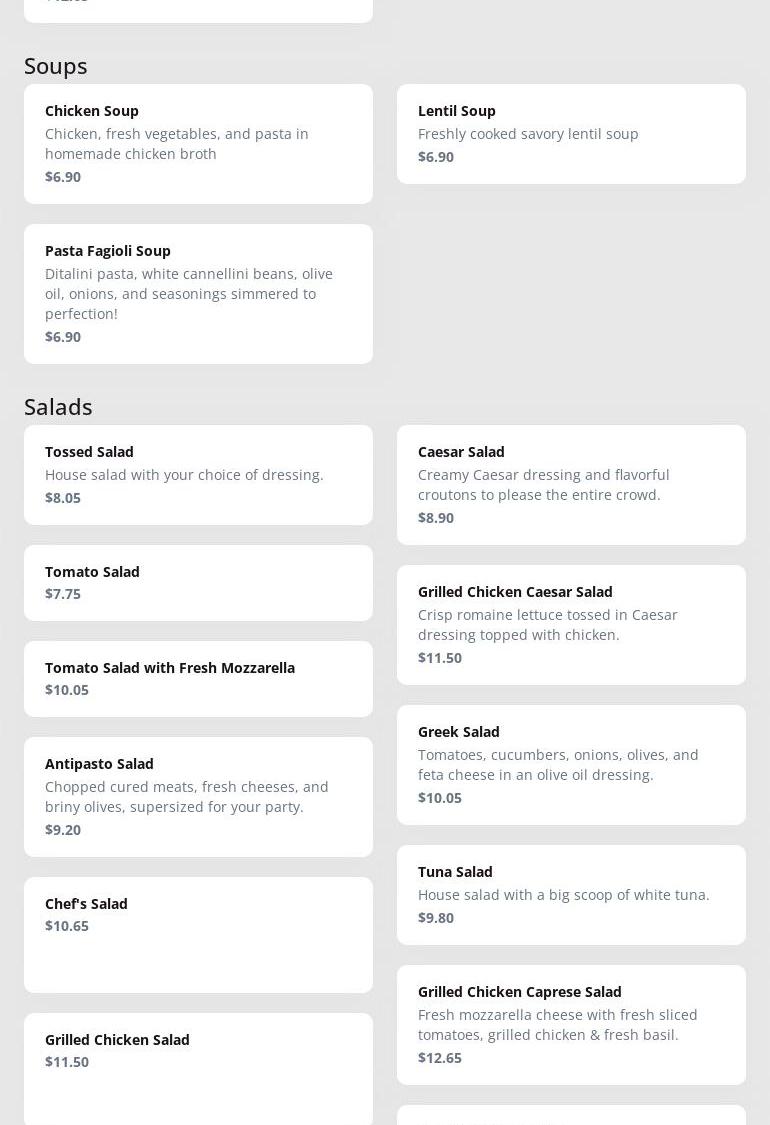Click the Salads section heading
Image resolution: width=770 pixels, height=1125 pixels.
point(58,407)
